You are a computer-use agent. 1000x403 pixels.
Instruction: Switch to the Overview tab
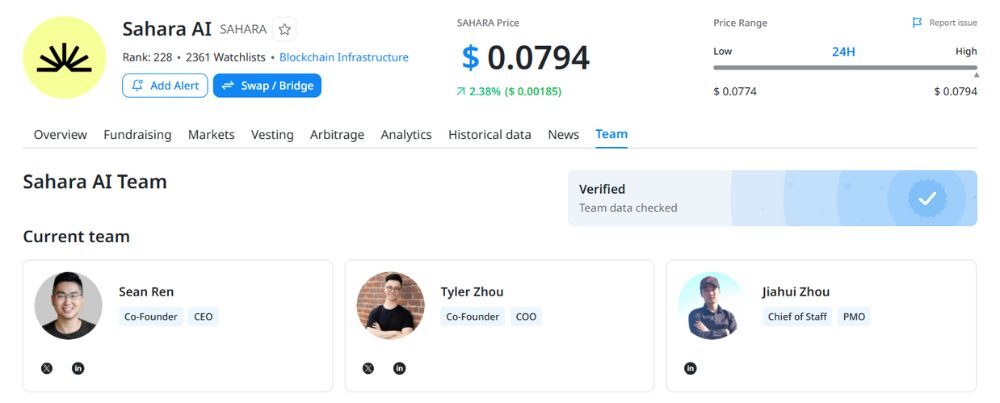point(60,135)
